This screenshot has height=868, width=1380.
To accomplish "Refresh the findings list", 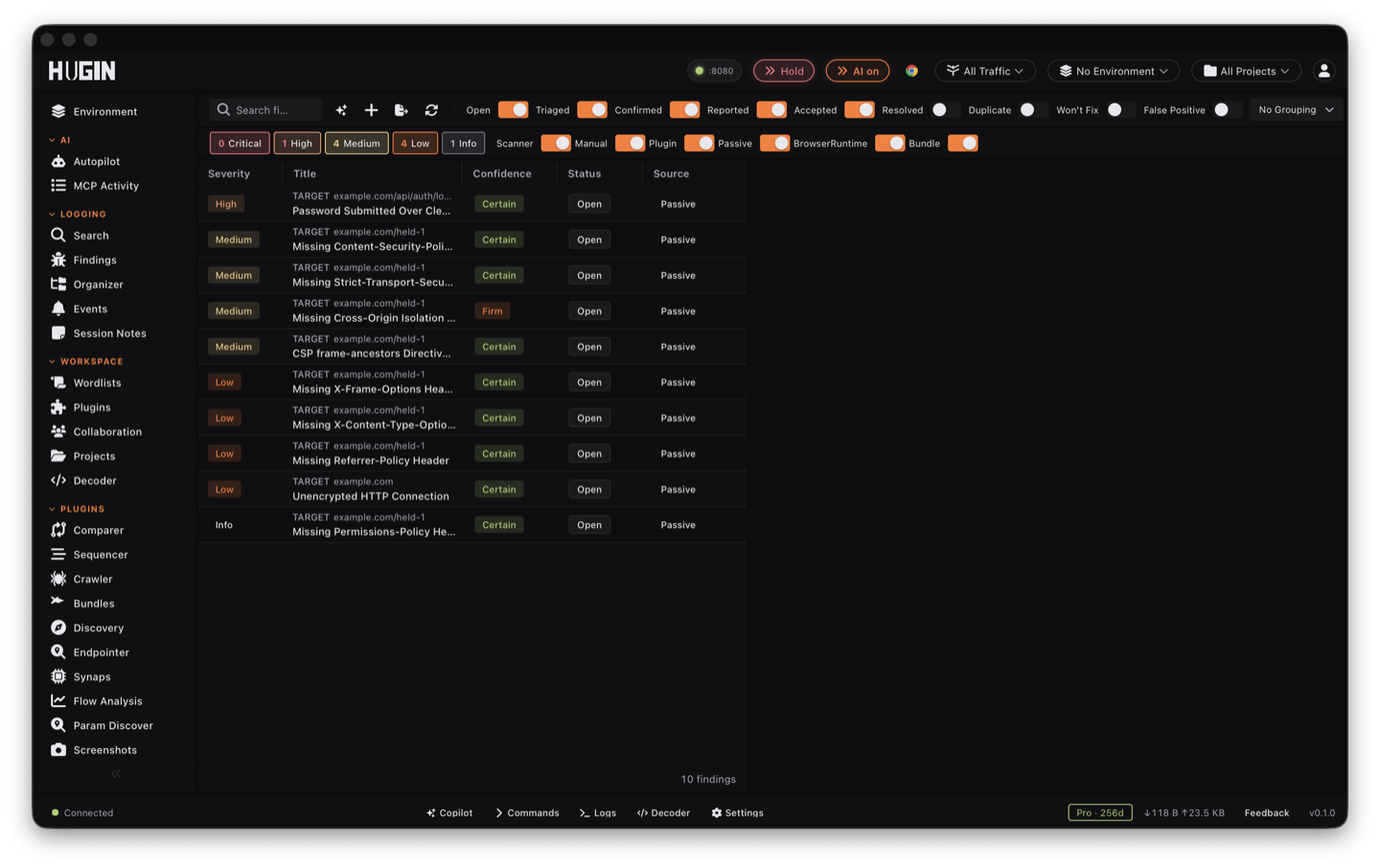I will (x=431, y=110).
